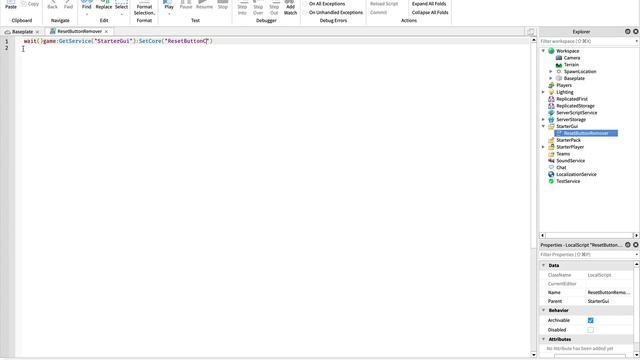This screenshot has width=640, height=360.
Task: Collapse the Data properties section
Action: click(x=543, y=265)
